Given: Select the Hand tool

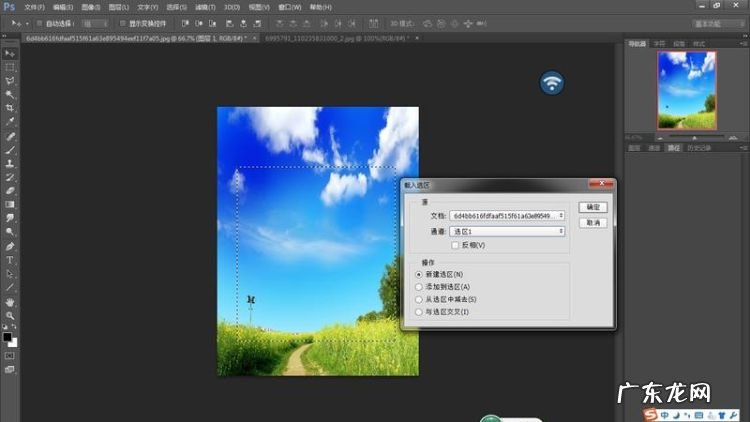Looking at the screenshot, I should 11,301.
